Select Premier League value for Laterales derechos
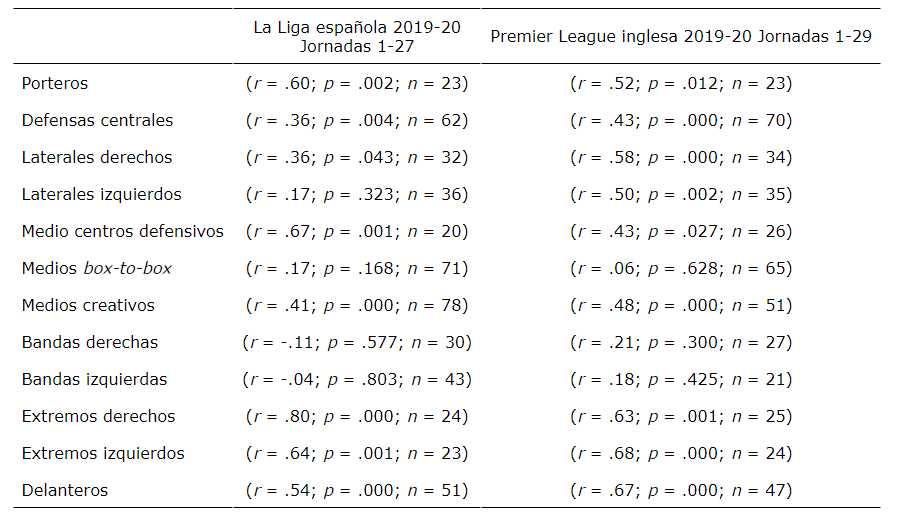This screenshot has height=513, width=915. pos(680,158)
